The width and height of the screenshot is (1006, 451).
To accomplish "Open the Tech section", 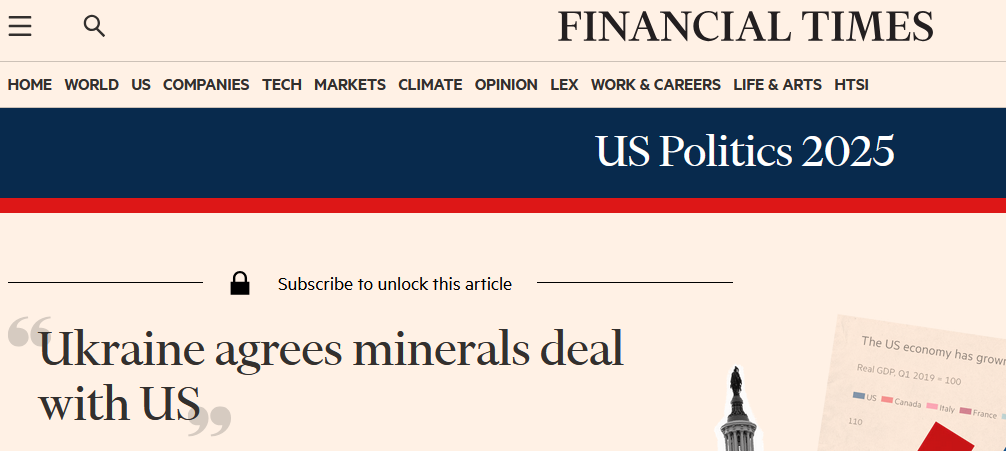I will pos(282,85).
